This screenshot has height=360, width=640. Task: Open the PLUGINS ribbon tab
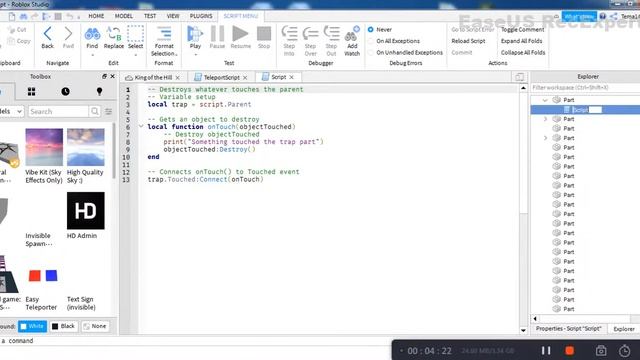pyautogui.click(x=201, y=16)
